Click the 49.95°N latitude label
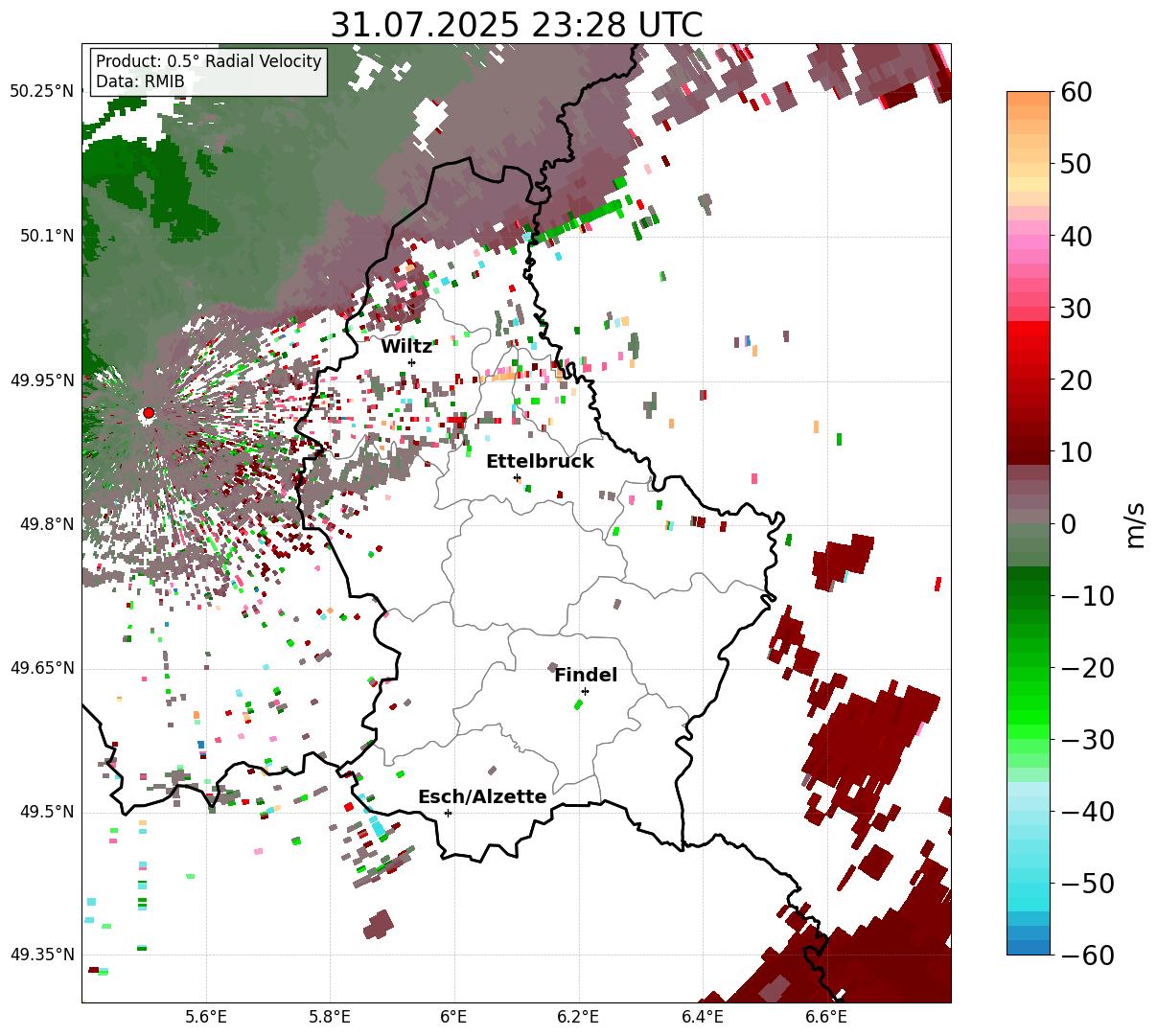The width and height of the screenshot is (1157, 1036). (x=42, y=380)
